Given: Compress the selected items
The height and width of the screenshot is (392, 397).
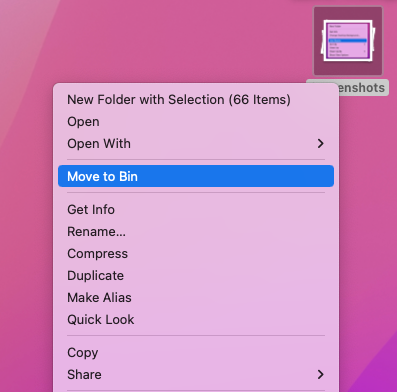Looking at the screenshot, I should tap(196, 254).
